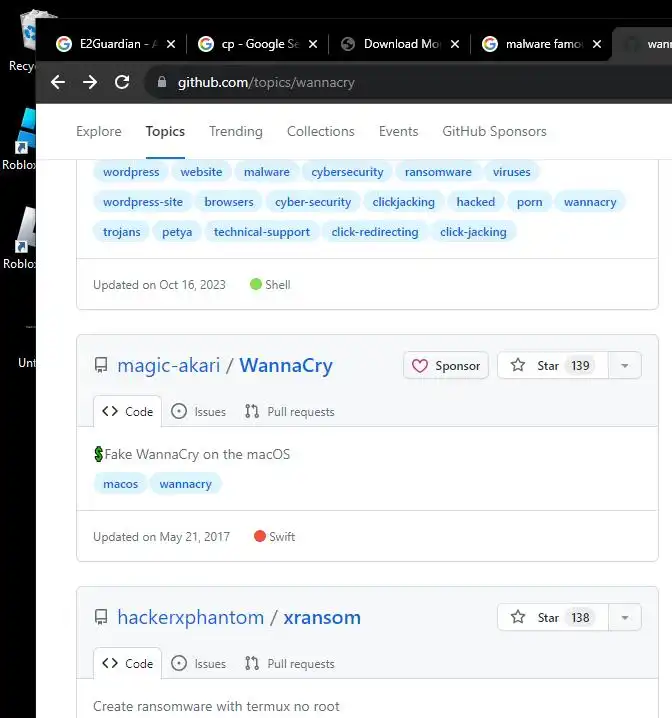Select the ransomware topic tag

pos(438,172)
